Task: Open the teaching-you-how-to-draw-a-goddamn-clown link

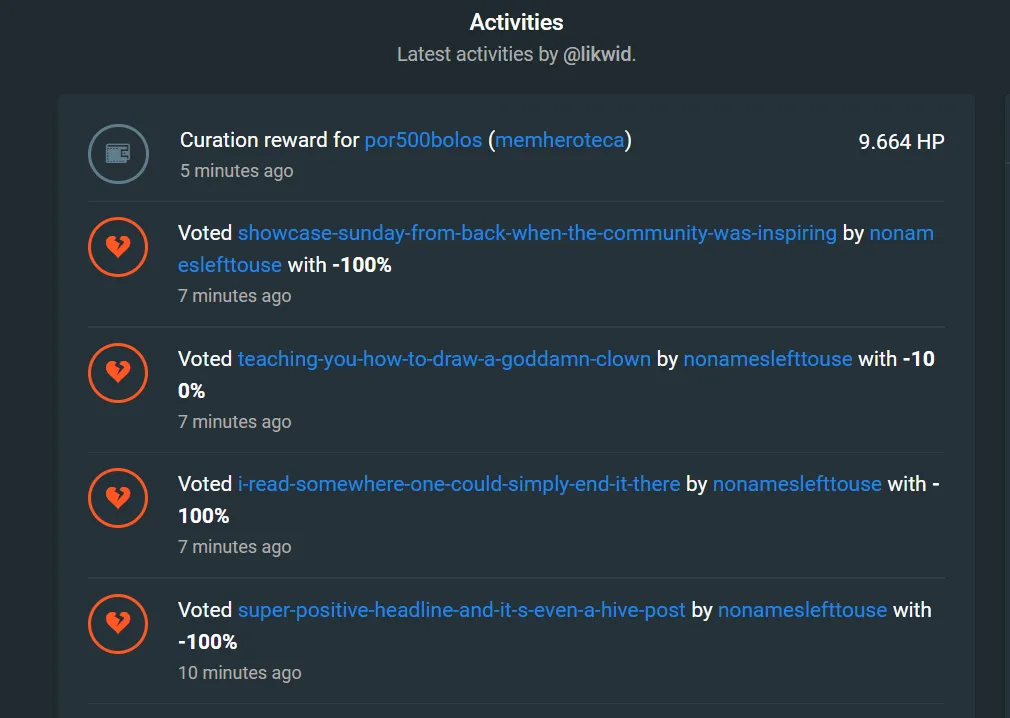Action: click(444, 359)
